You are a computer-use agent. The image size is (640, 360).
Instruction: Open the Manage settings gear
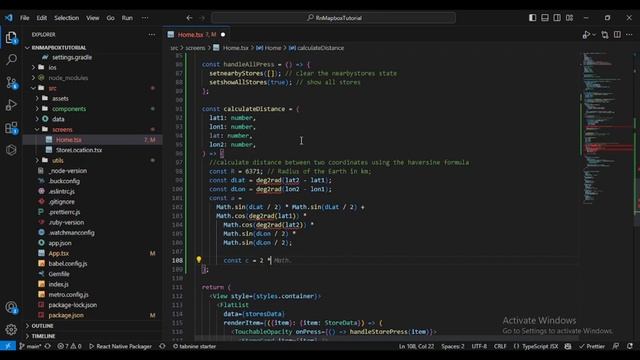[11, 329]
